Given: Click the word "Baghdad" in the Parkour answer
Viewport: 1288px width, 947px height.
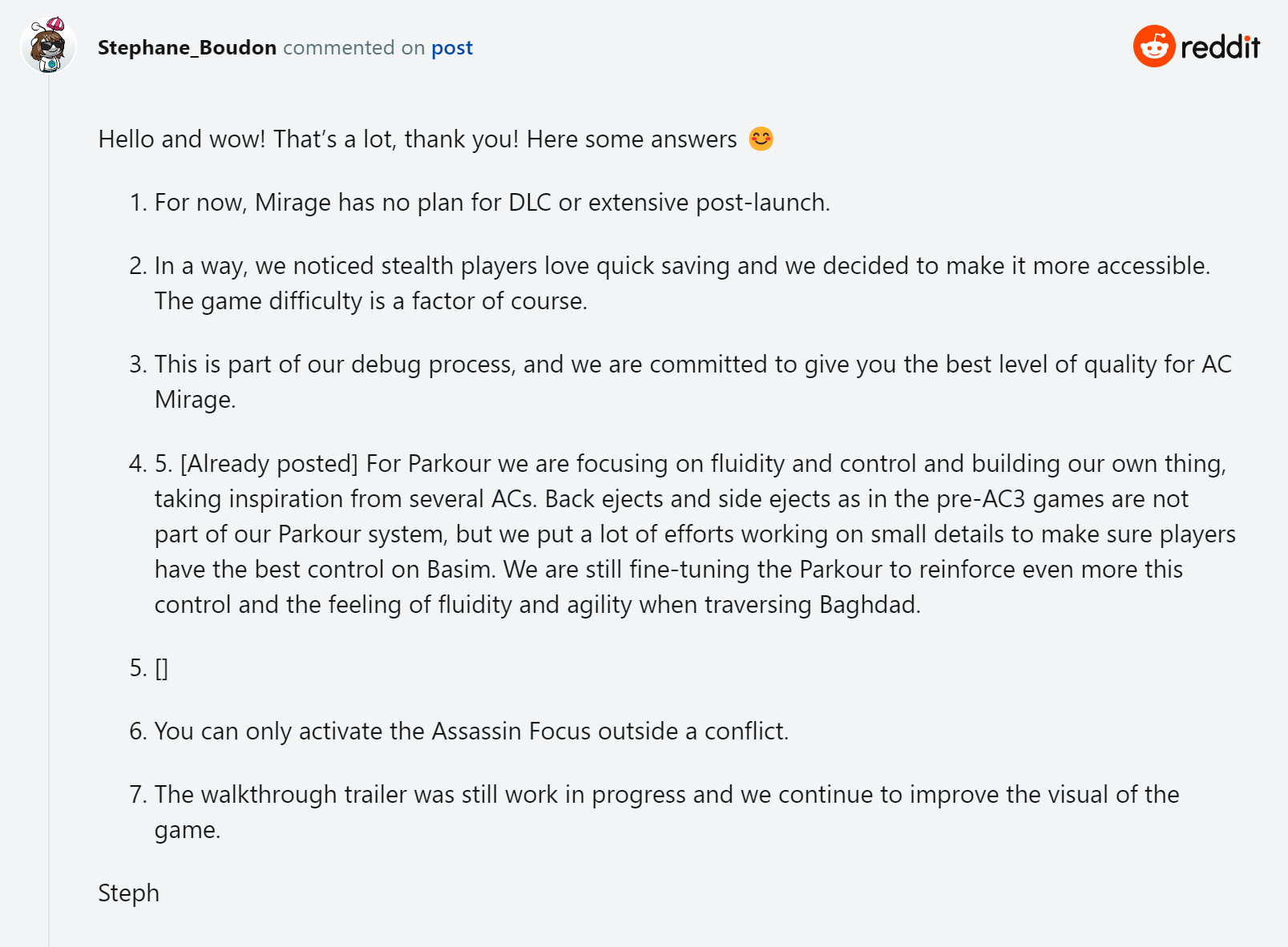Looking at the screenshot, I should point(868,604).
